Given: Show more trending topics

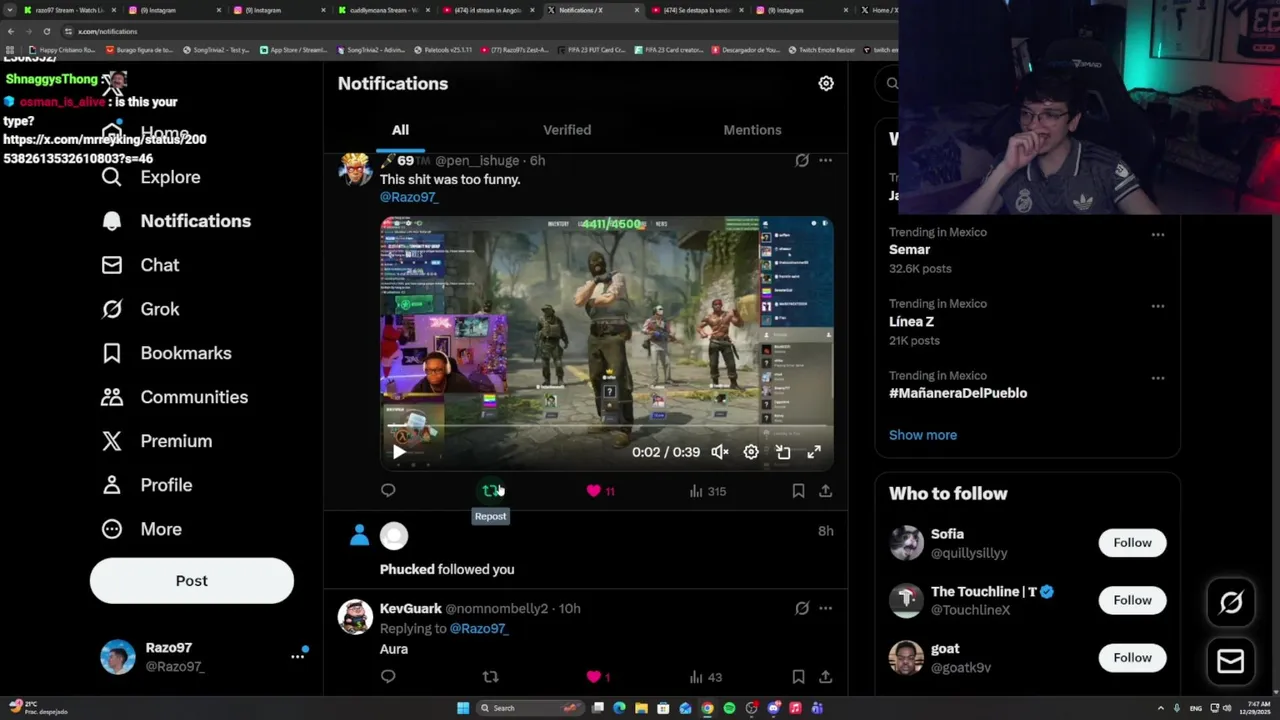Looking at the screenshot, I should coord(923,435).
